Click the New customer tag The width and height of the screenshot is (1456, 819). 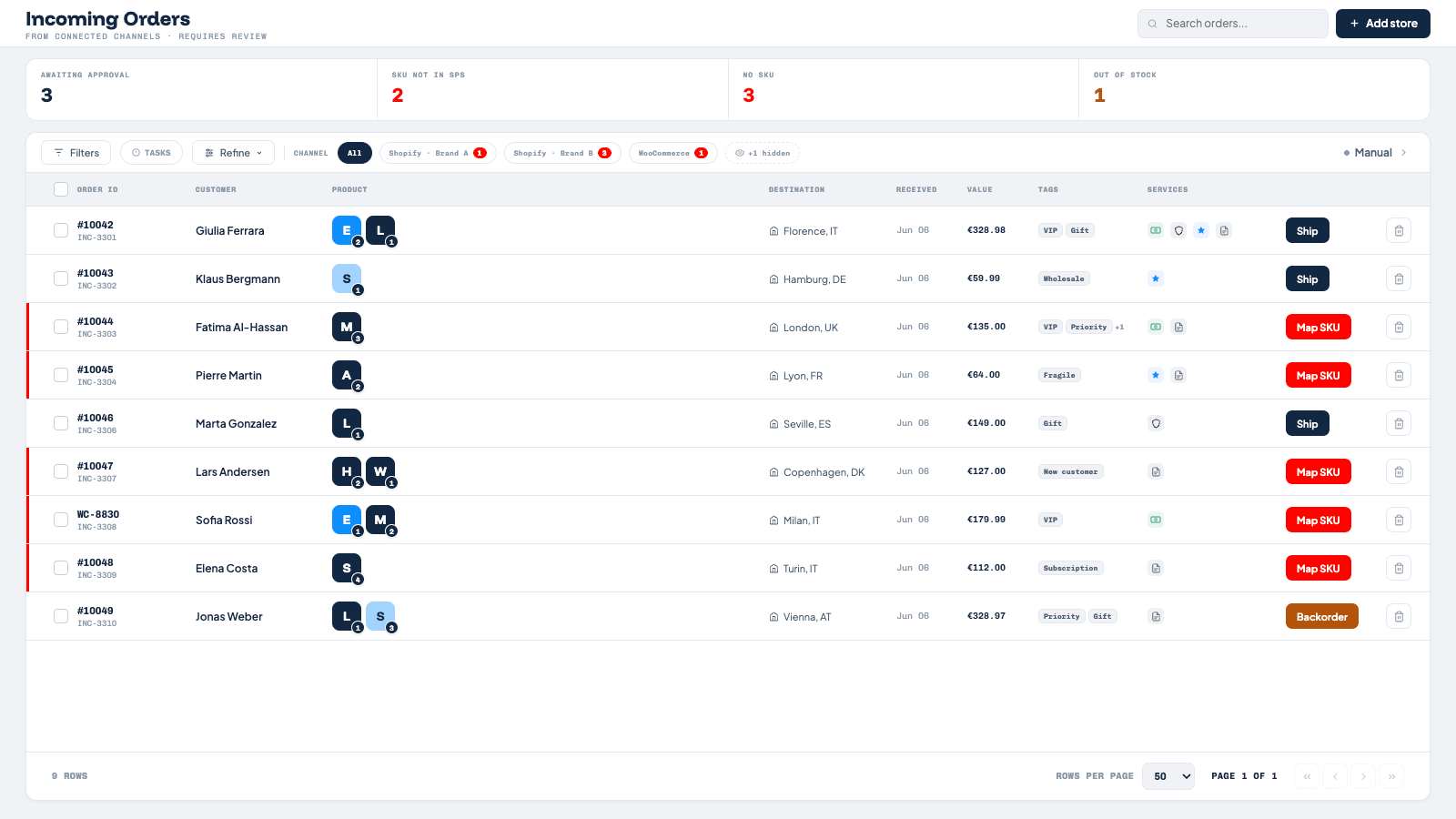click(1070, 471)
